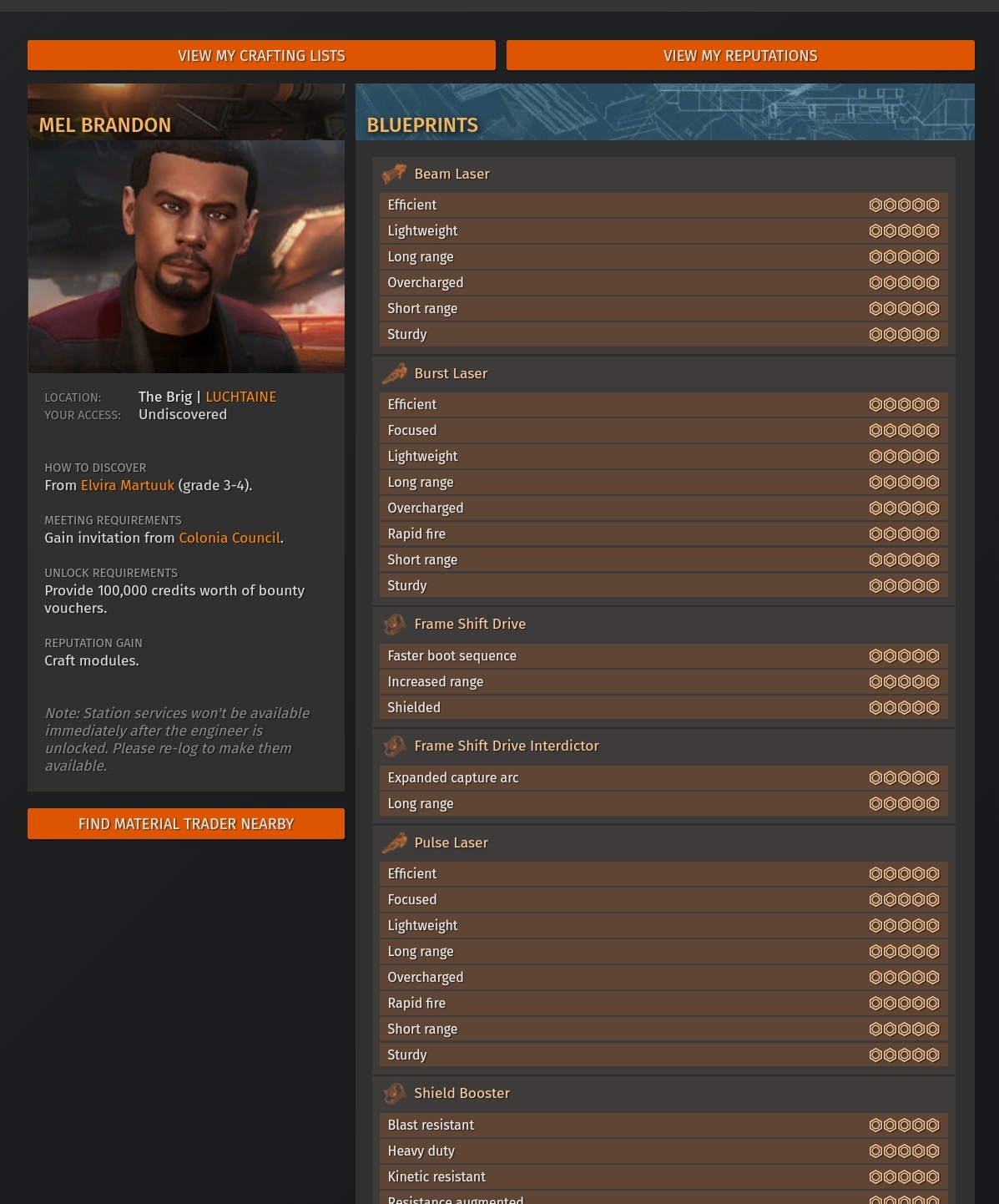
Task: Find material trader nearby
Action: coord(186,823)
